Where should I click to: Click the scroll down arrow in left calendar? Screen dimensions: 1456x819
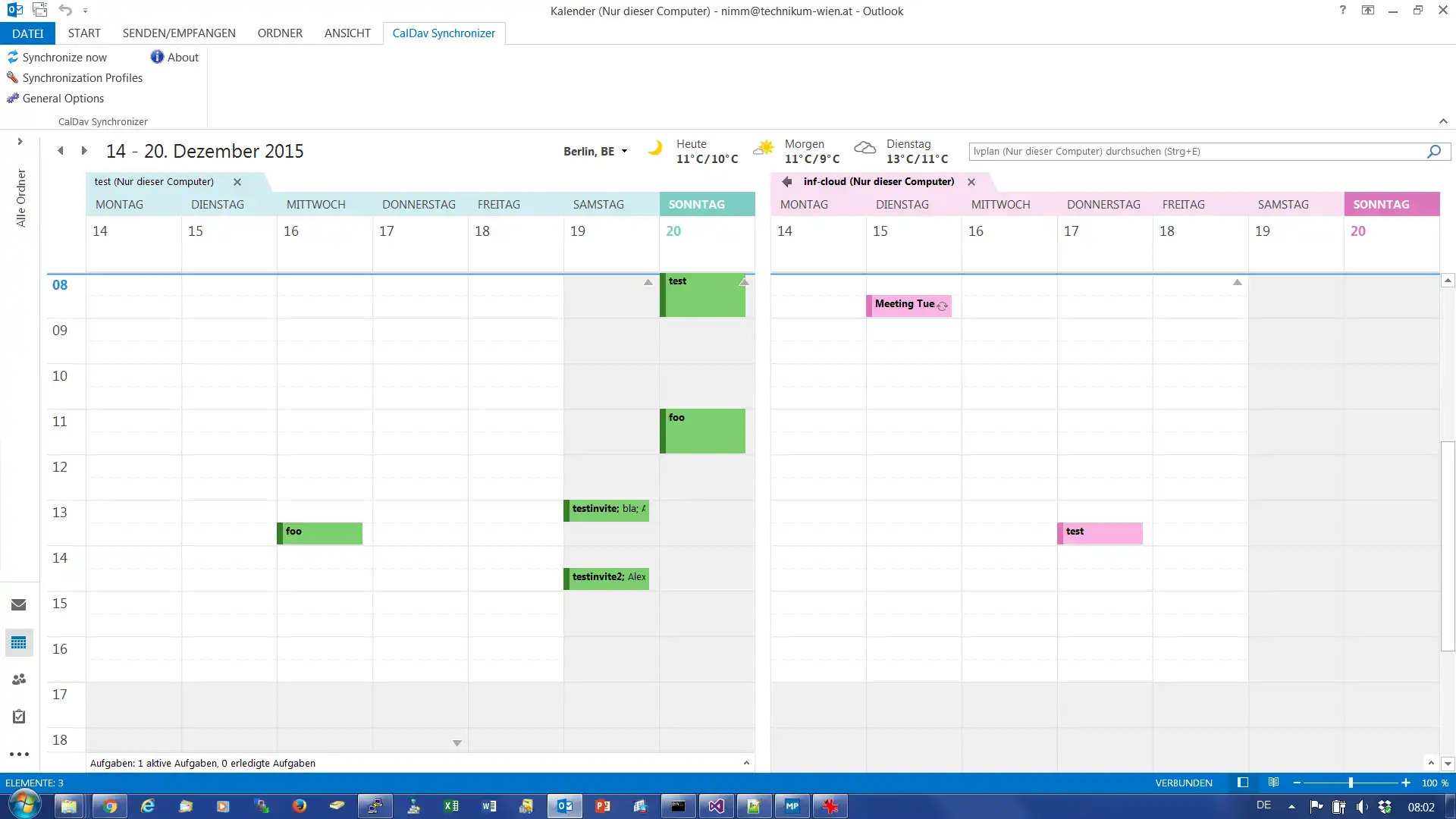pos(457,743)
